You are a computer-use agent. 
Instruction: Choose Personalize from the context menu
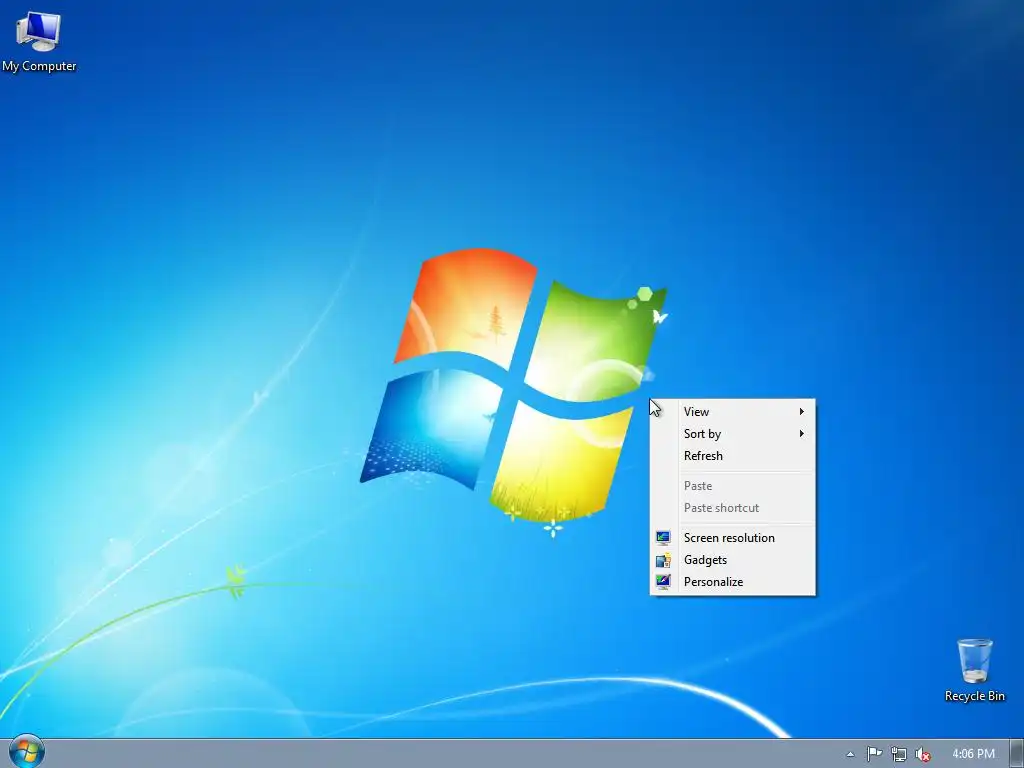732,582
